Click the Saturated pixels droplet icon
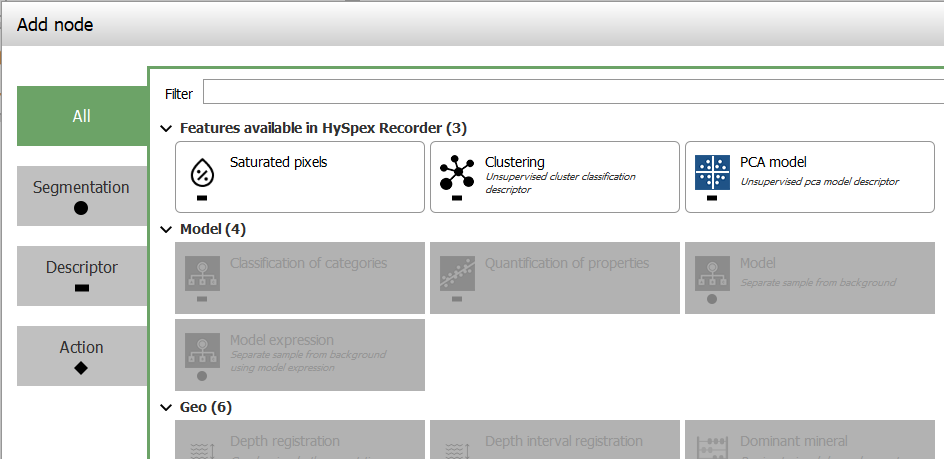This screenshot has height=459, width=944. tap(202, 173)
